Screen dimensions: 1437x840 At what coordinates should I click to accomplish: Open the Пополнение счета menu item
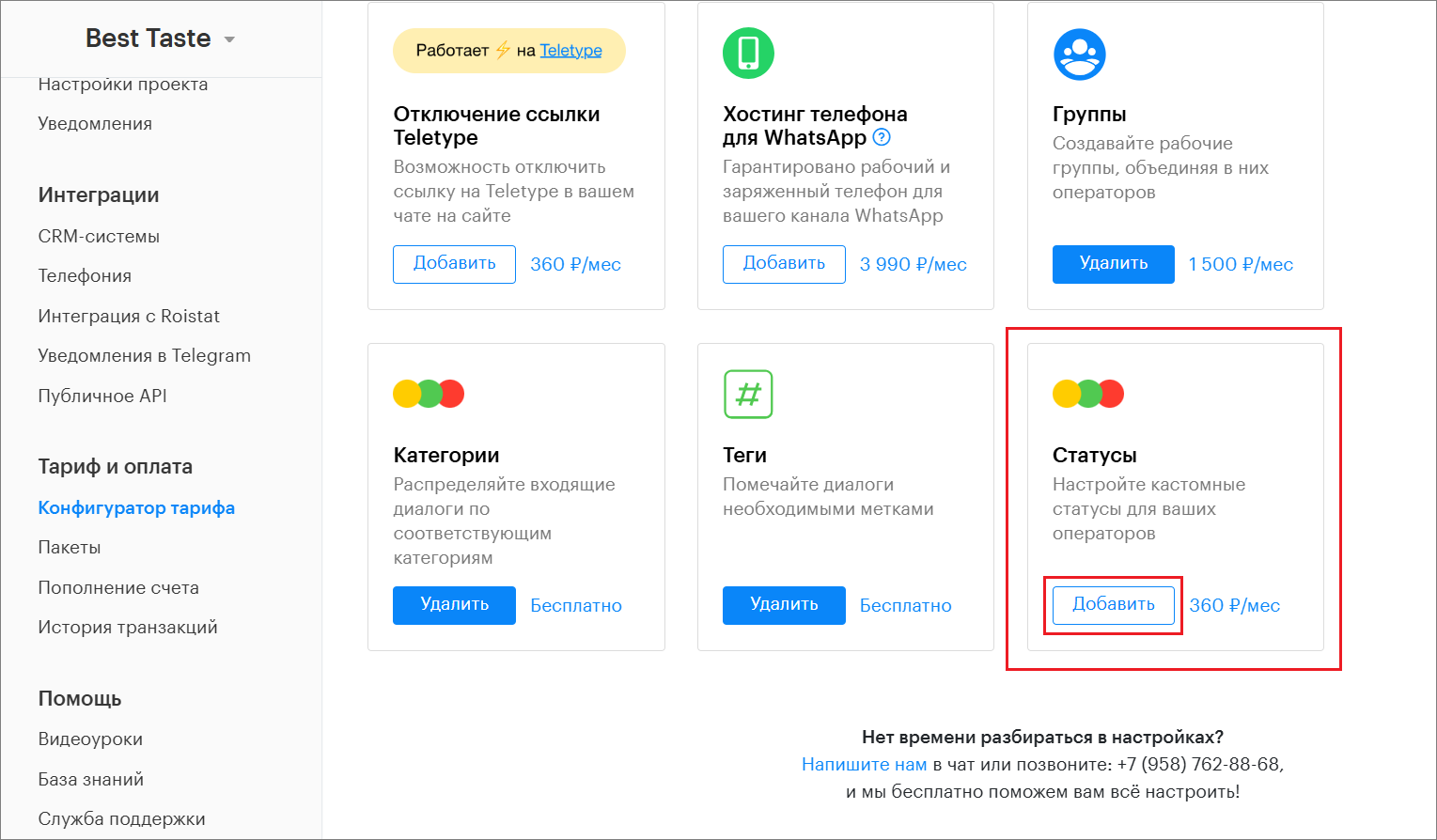click(x=118, y=588)
